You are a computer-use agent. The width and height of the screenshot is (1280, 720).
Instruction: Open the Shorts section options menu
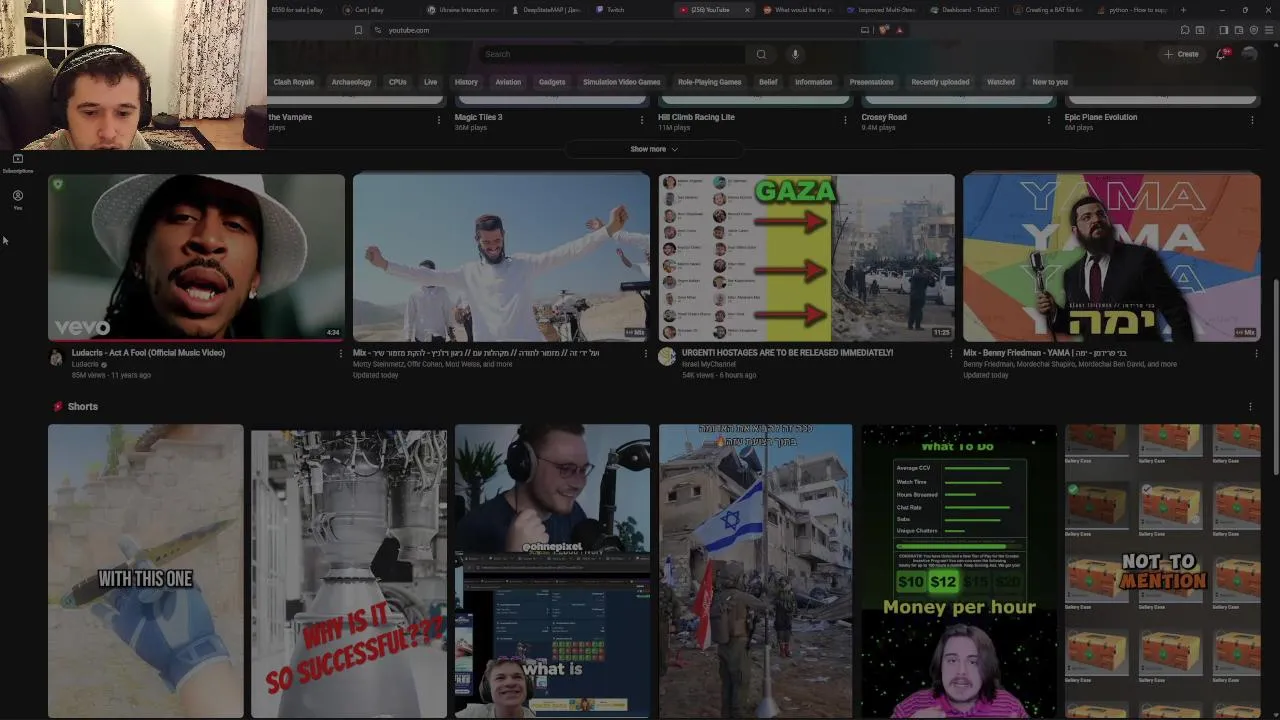(x=1250, y=407)
